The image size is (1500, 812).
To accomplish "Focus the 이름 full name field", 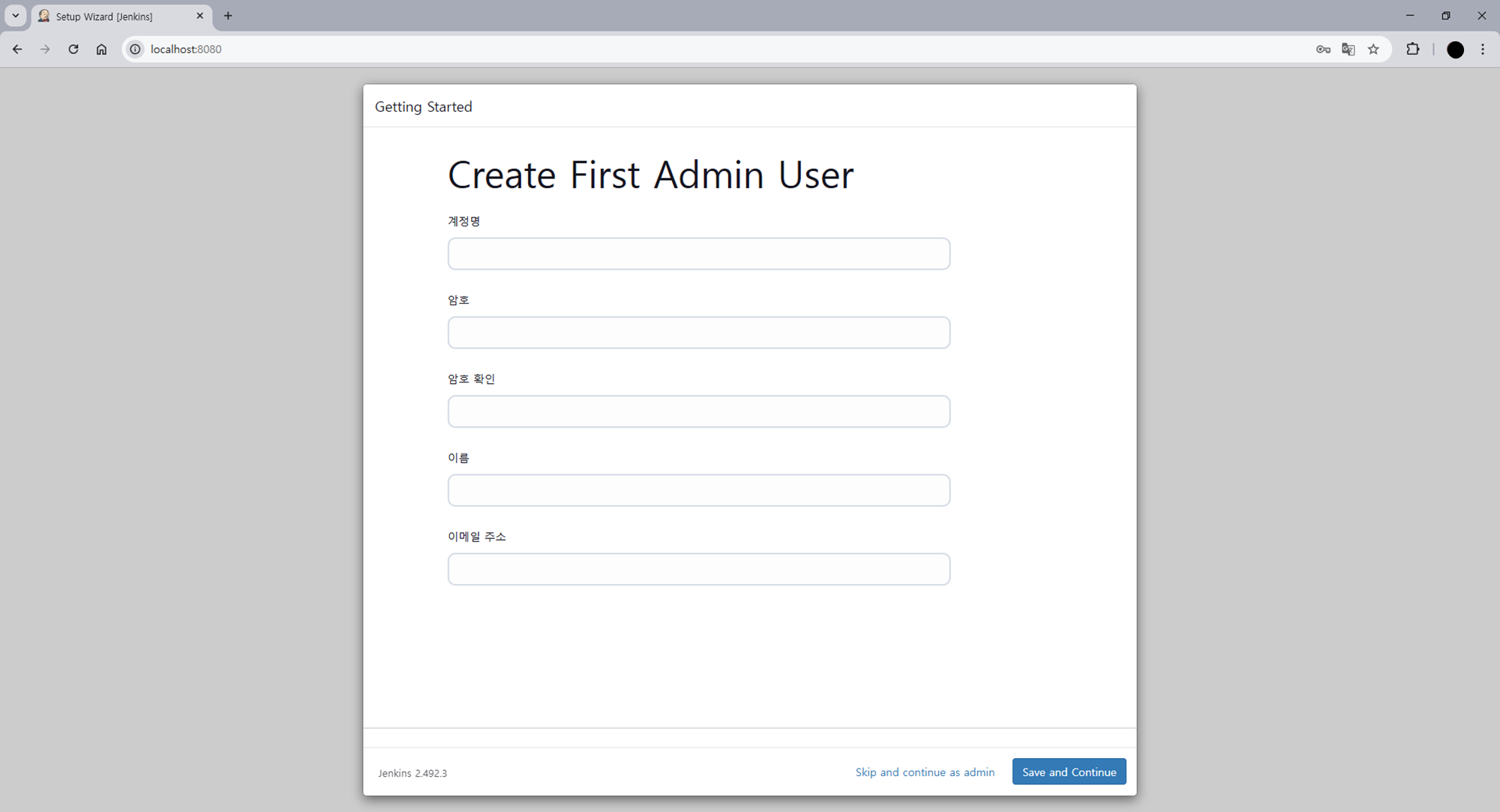I will (x=699, y=490).
